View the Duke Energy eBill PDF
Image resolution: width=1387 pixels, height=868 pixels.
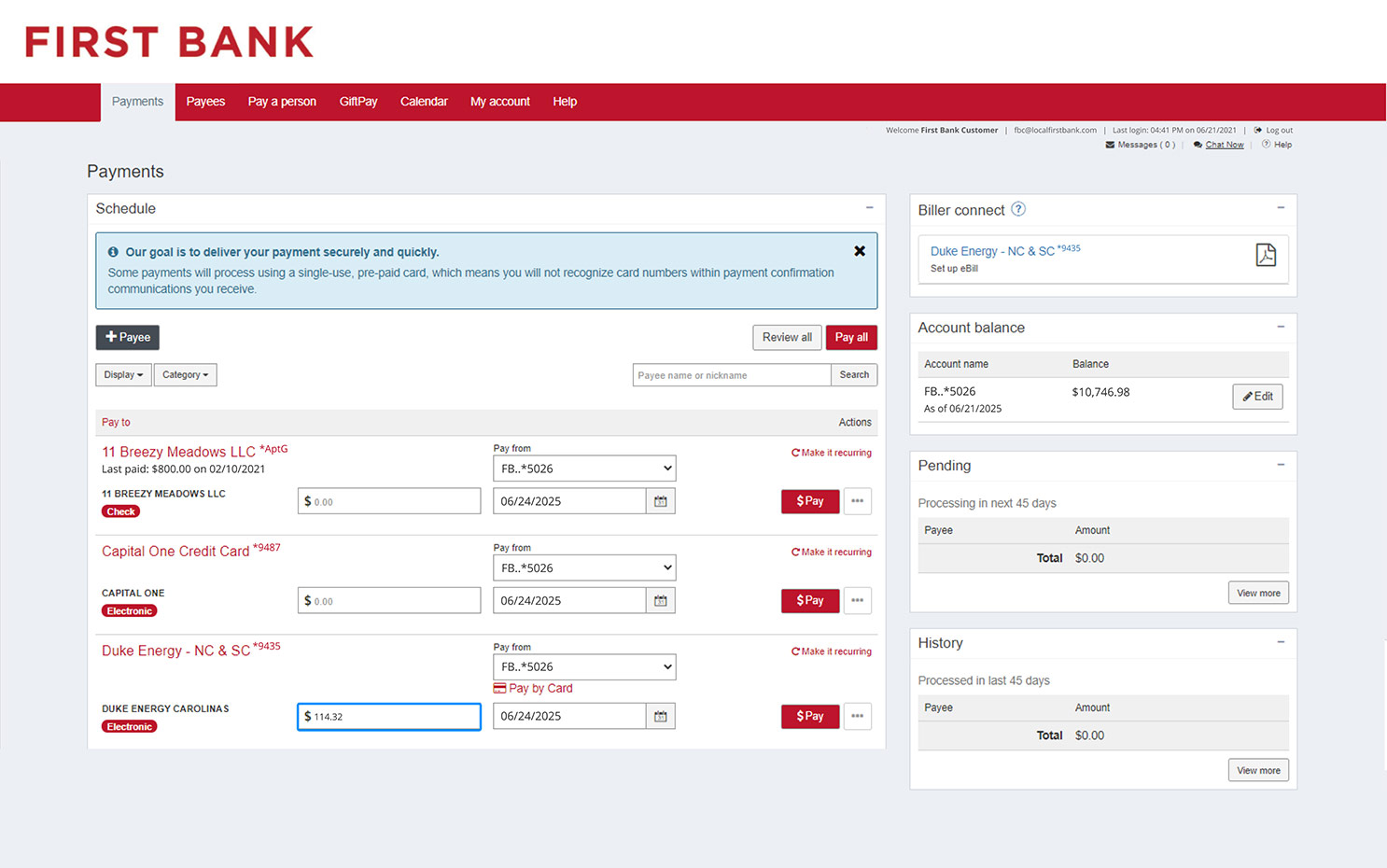click(x=1266, y=254)
